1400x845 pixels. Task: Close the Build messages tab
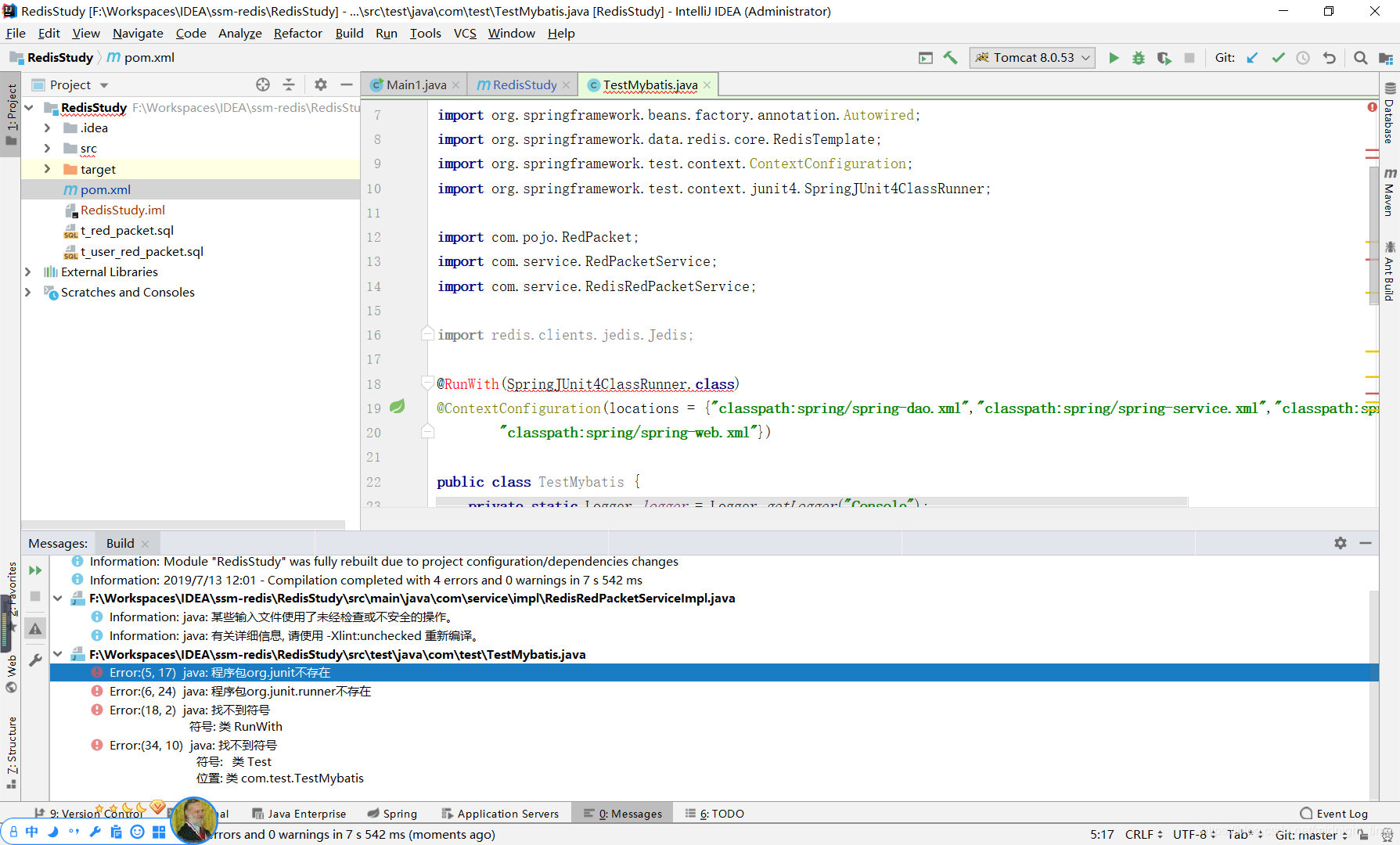coord(145,544)
